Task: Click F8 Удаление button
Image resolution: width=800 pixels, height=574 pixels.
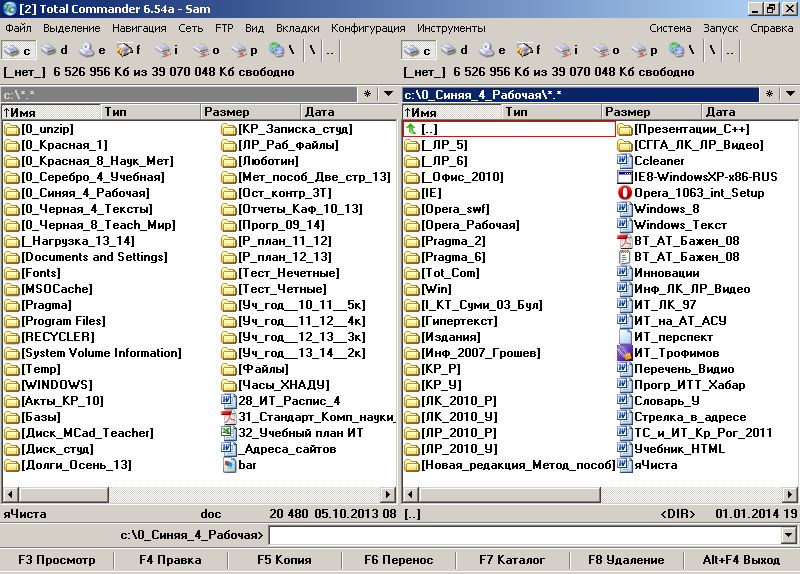Action: point(626,560)
